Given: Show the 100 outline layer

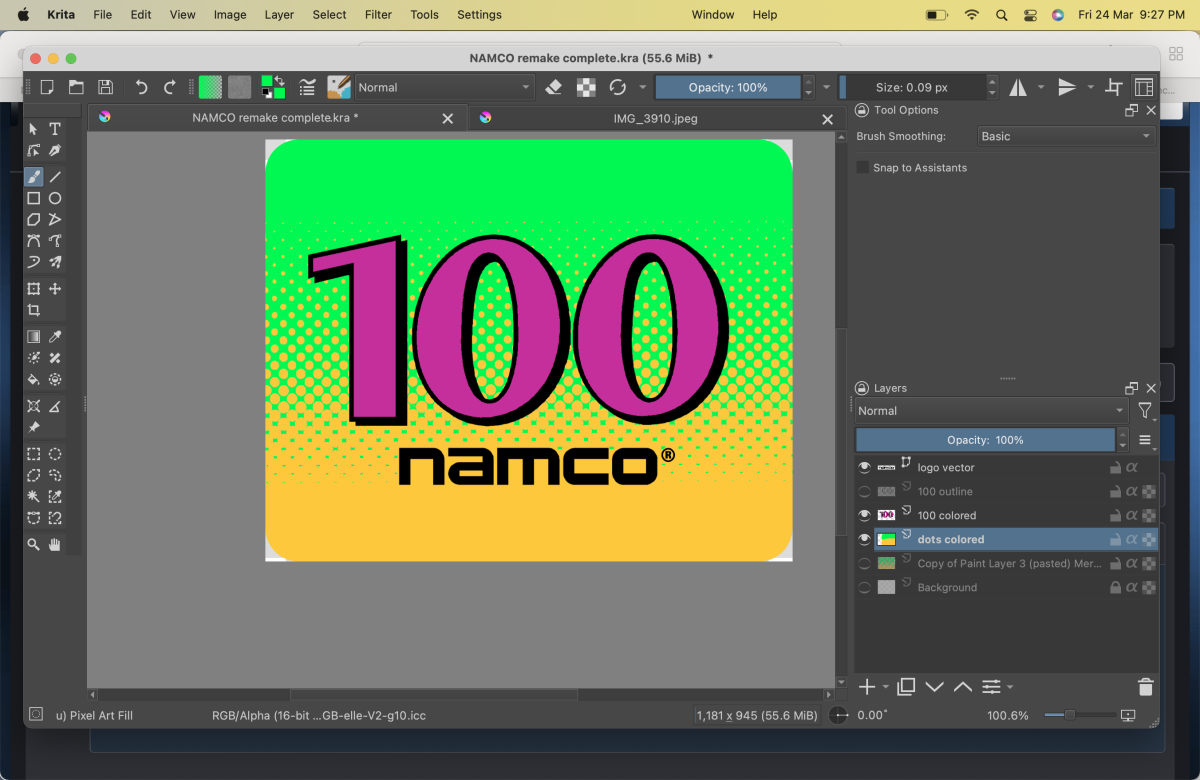Looking at the screenshot, I should (x=865, y=491).
